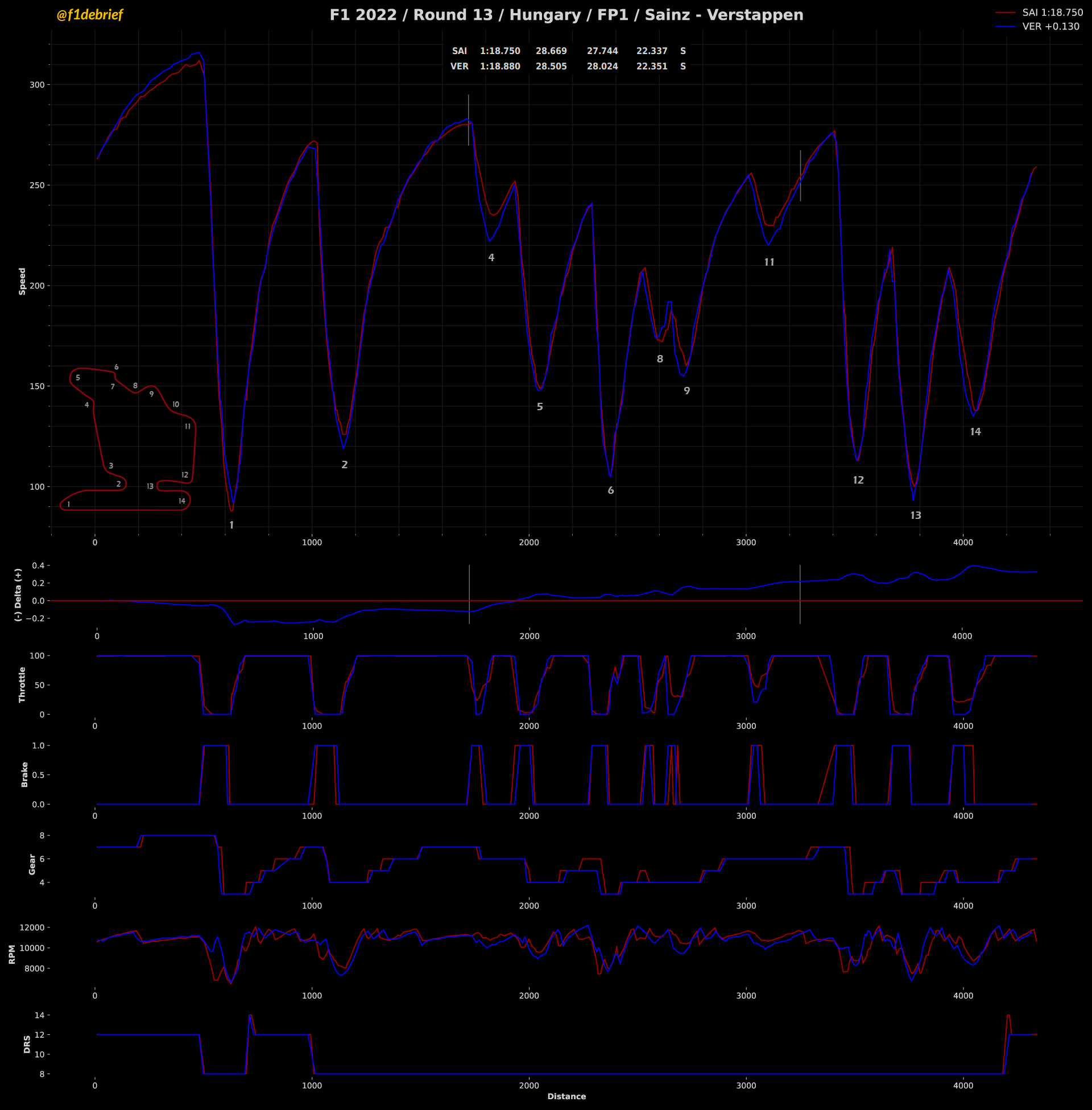The height and width of the screenshot is (1110, 1092).
Task: Click the Speed axis label
Action: [22, 281]
